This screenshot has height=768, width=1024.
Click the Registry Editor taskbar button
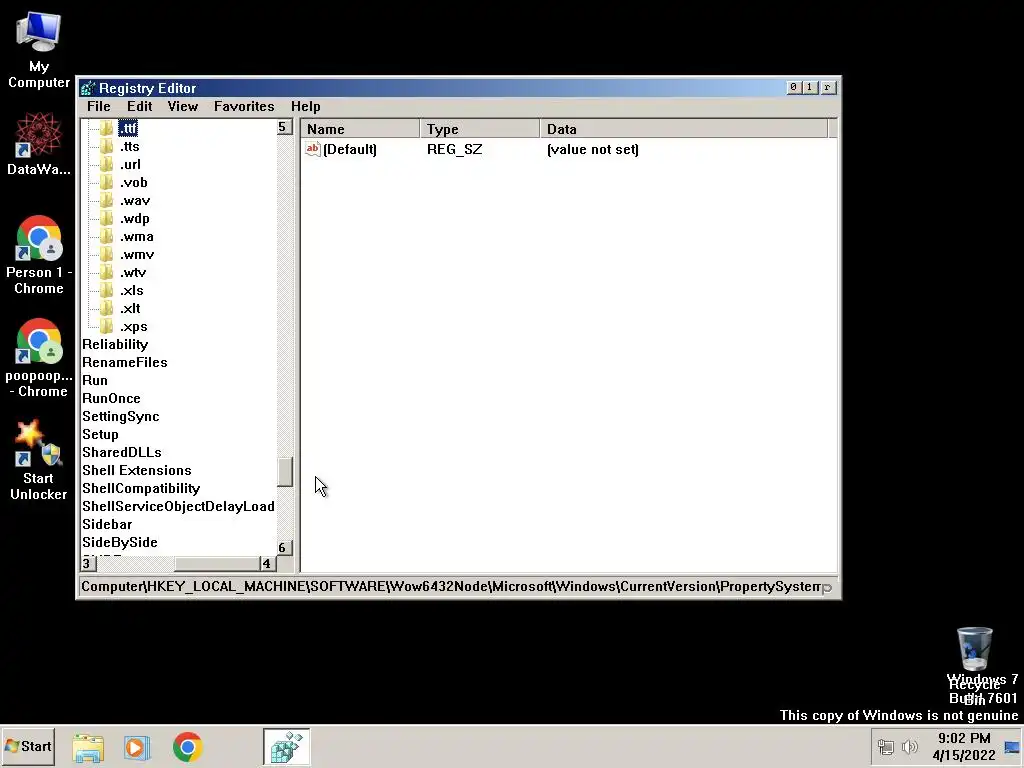287,746
